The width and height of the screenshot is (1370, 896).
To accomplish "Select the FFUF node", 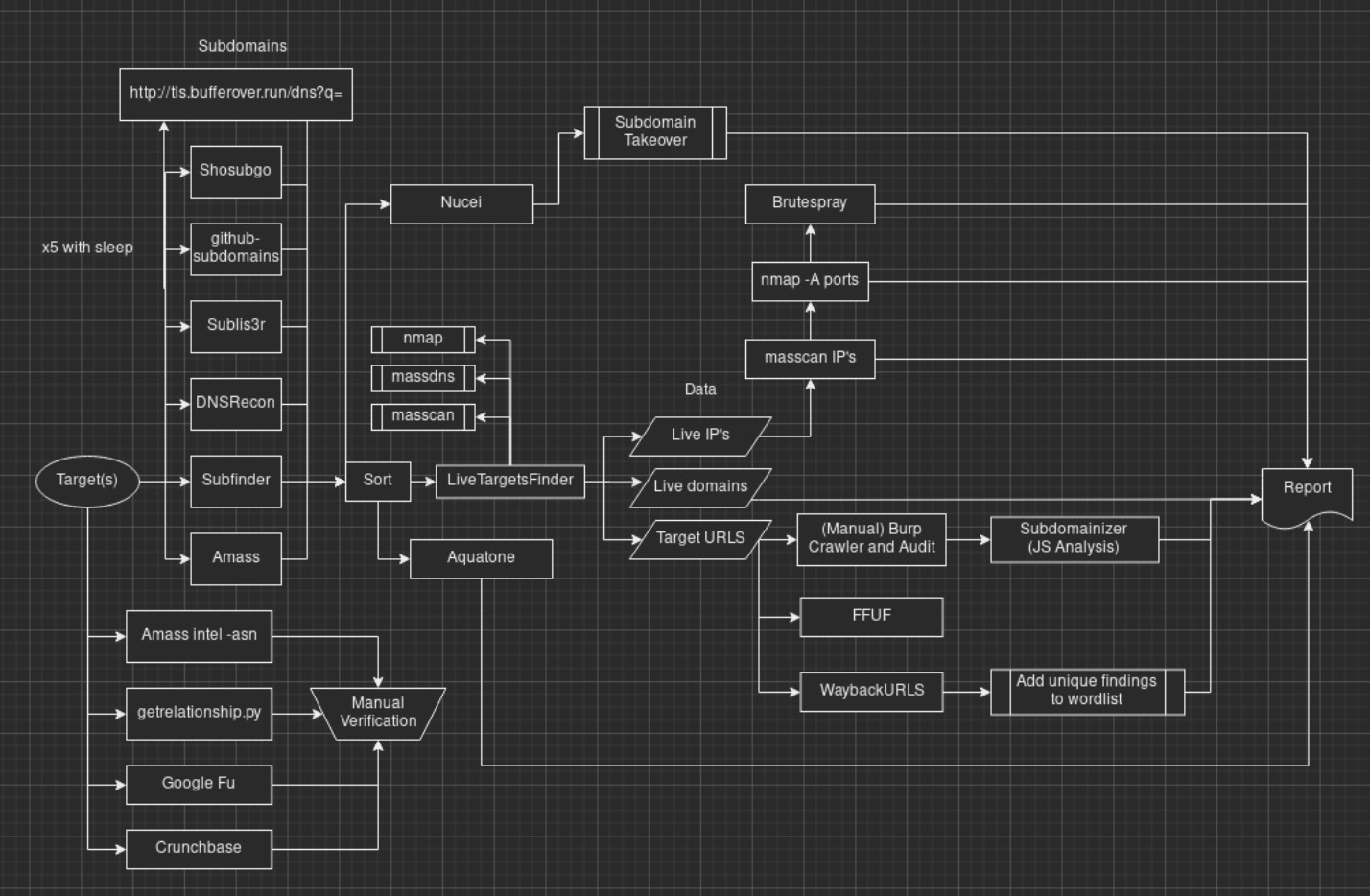I will [872, 617].
